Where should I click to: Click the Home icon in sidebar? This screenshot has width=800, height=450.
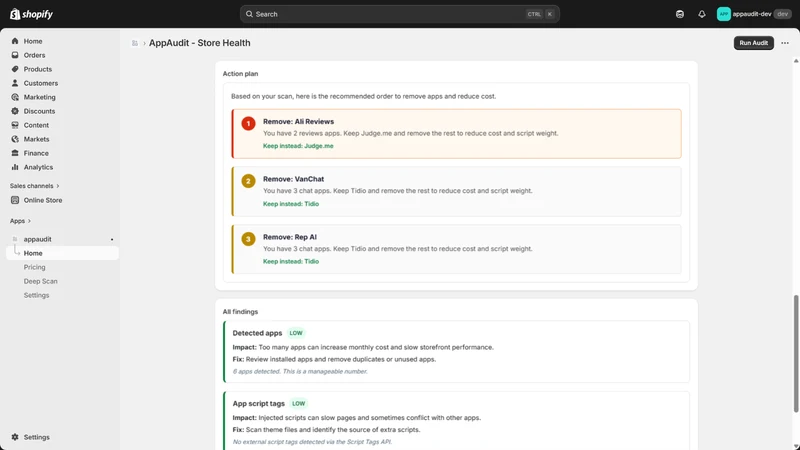click(x=15, y=41)
